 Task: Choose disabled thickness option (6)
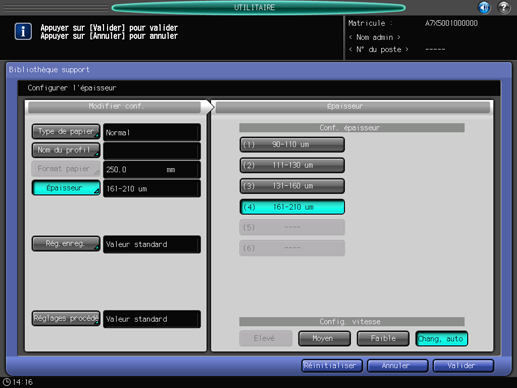[292, 248]
